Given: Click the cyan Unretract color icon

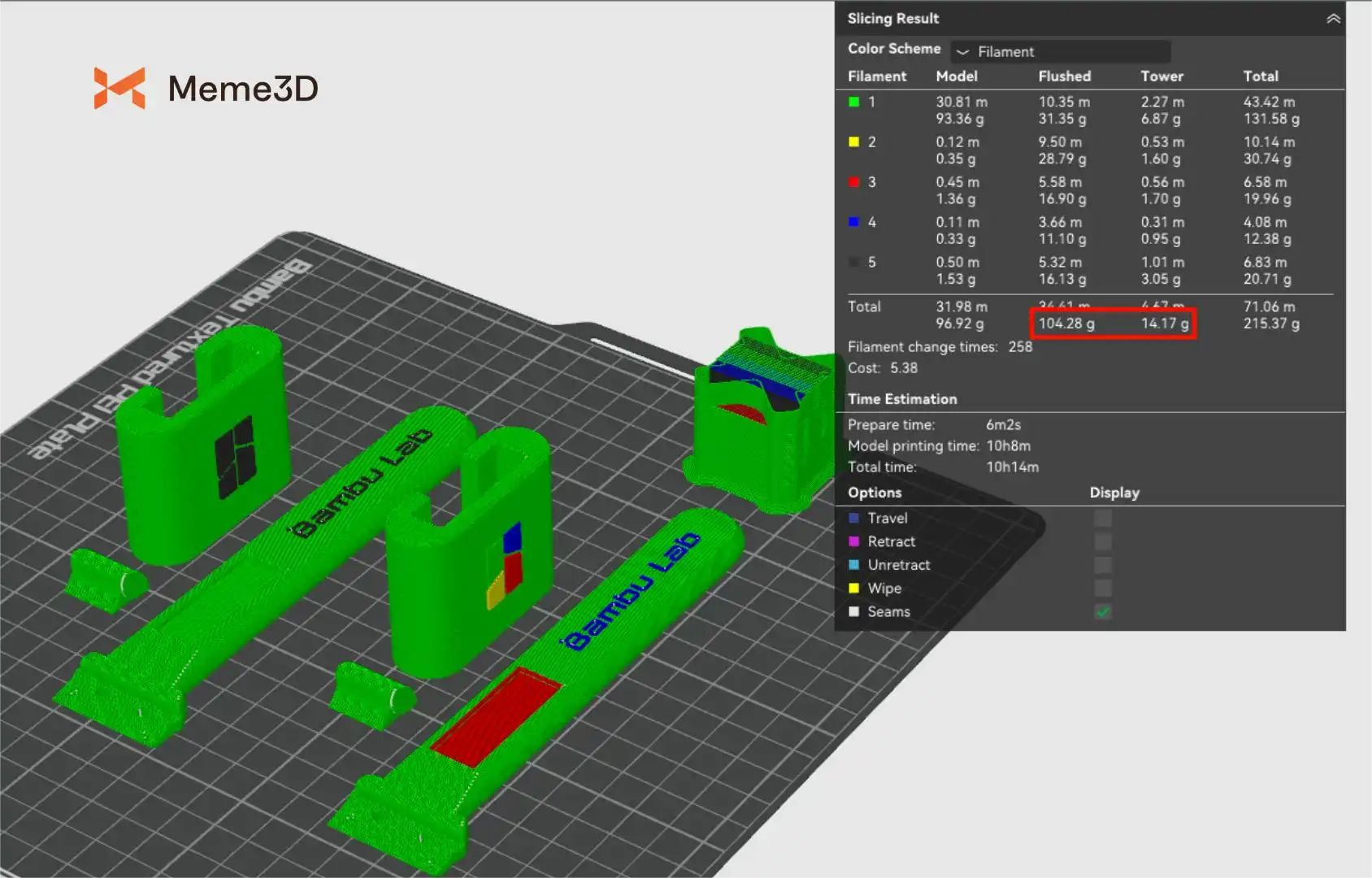Looking at the screenshot, I should coord(854,565).
